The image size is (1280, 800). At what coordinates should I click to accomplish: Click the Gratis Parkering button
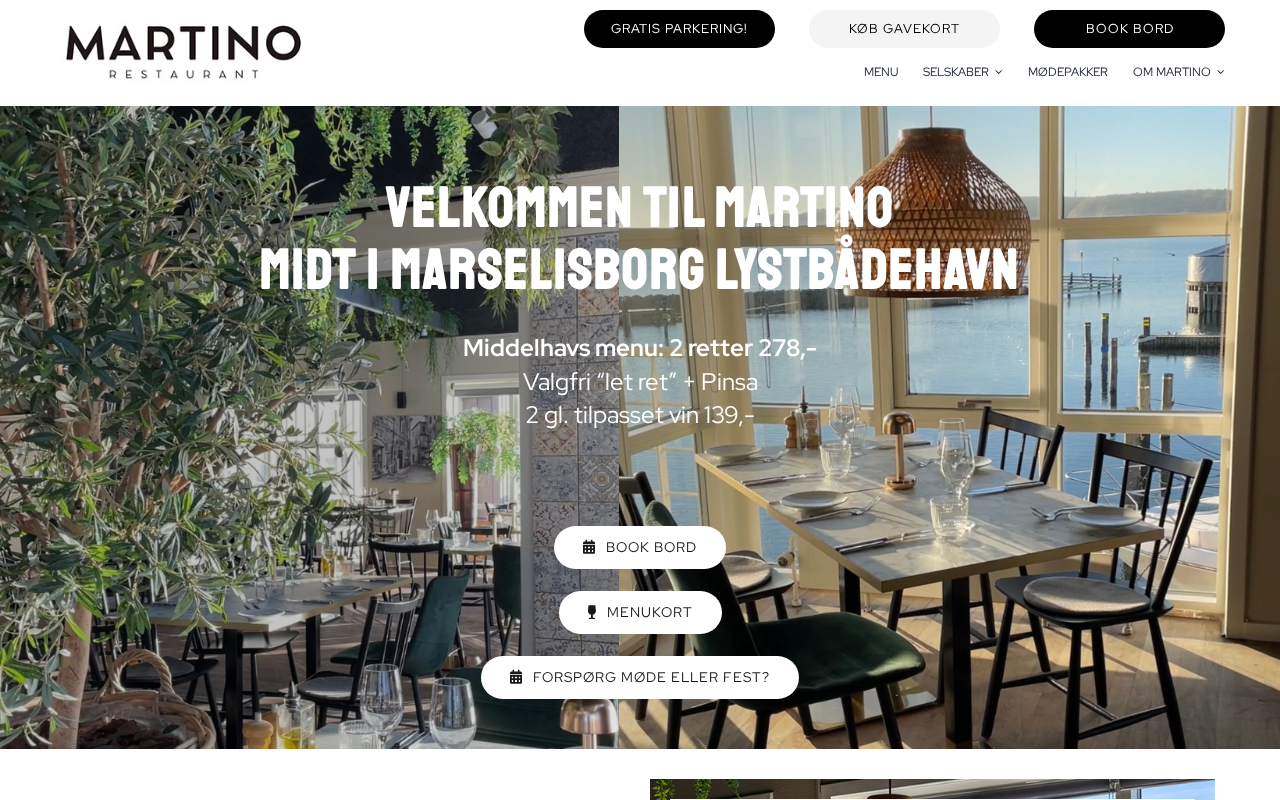coord(679,29)
